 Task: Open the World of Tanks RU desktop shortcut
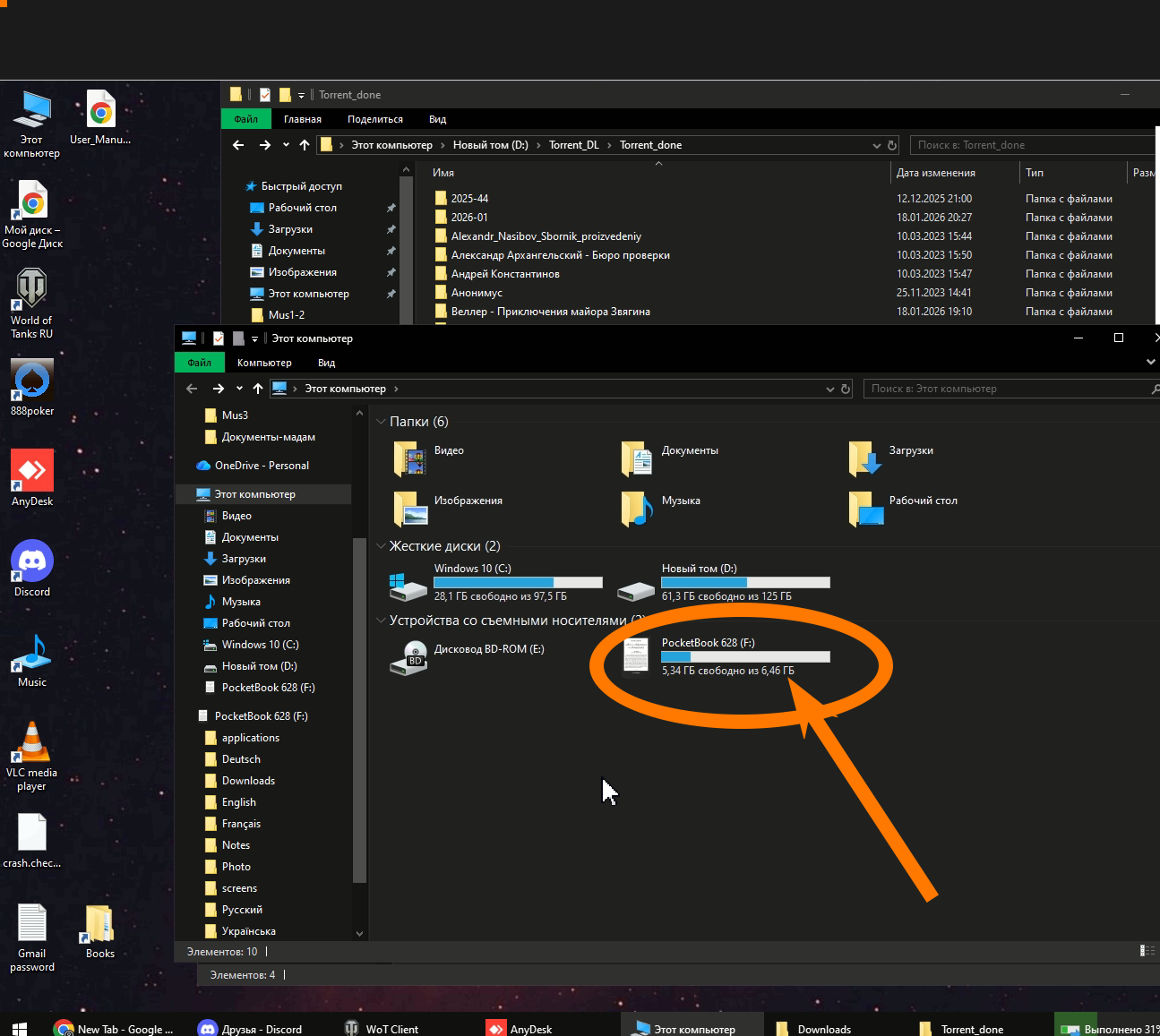[x=32, y=304]
